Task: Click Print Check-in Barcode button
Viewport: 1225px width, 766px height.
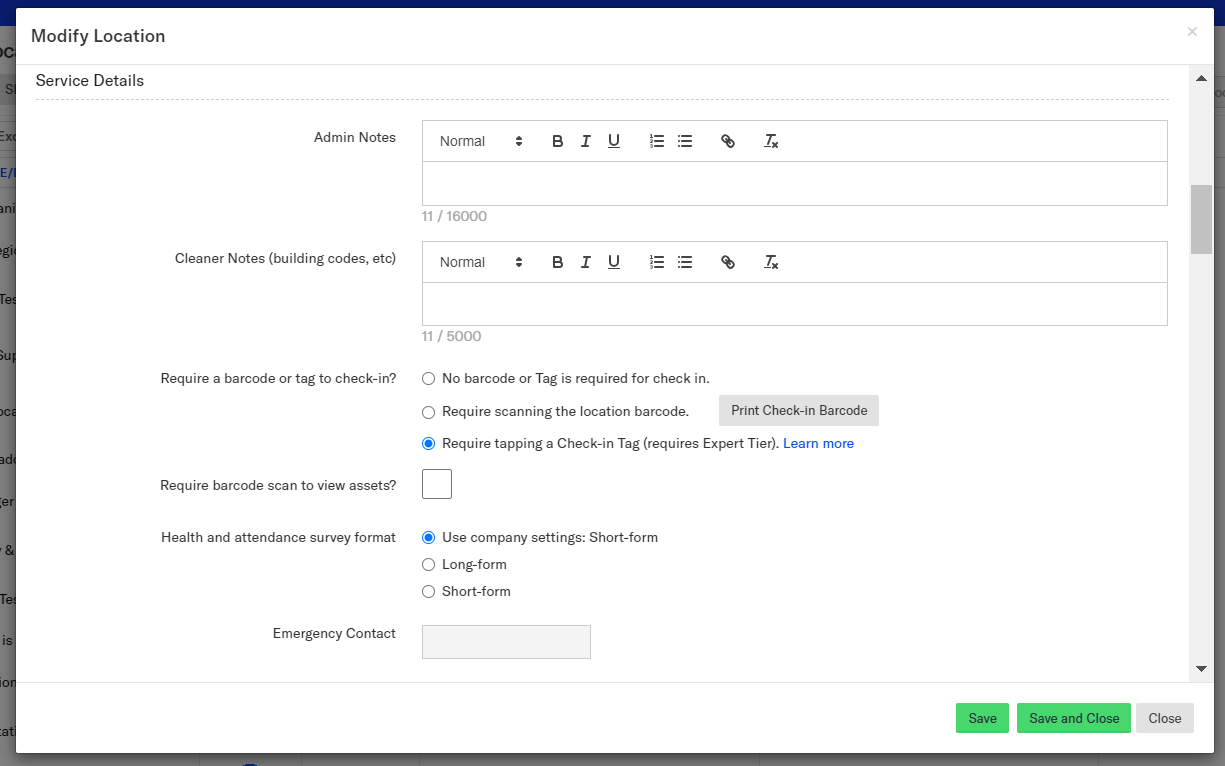Action: 799,411
